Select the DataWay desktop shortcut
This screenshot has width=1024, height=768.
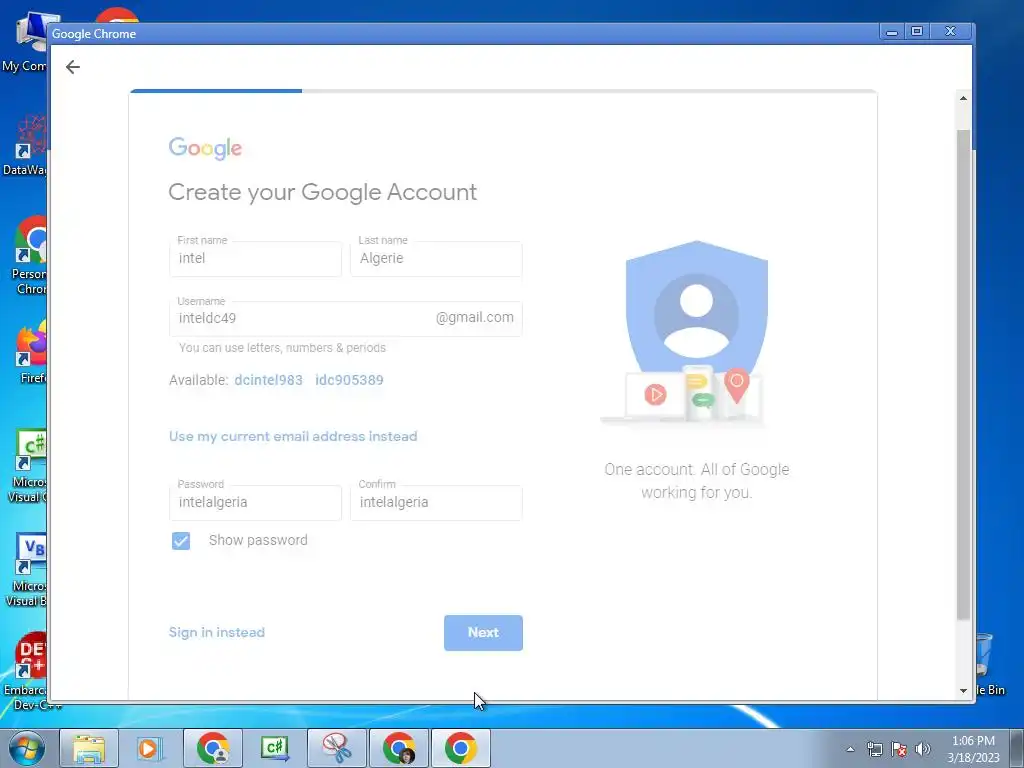tap(26, 145)
